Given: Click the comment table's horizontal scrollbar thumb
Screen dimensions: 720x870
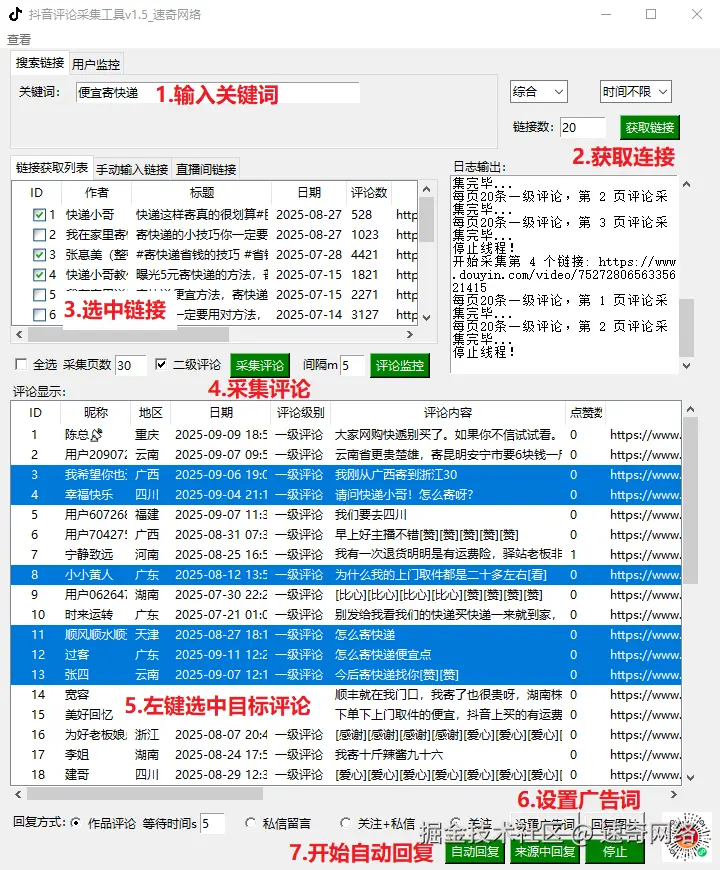Looking at the screenshot, I should pos(144,795).
